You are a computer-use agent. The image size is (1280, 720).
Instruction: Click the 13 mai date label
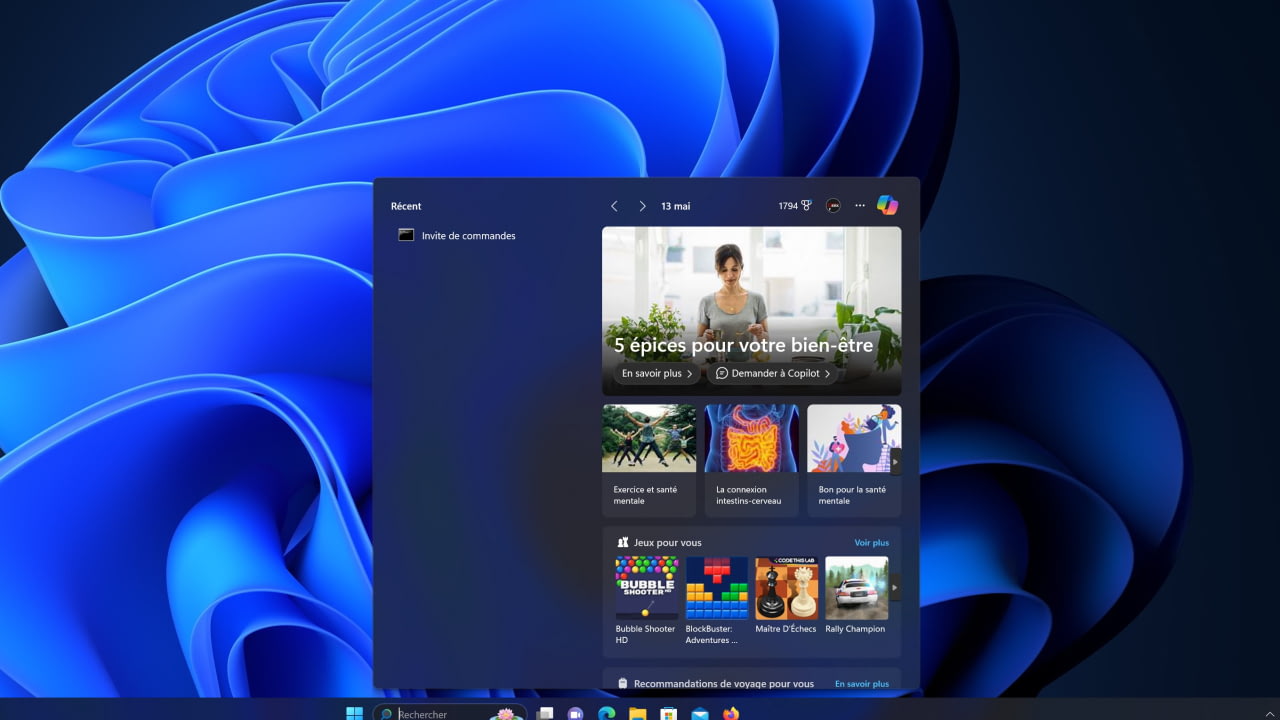tap(676, 206)
